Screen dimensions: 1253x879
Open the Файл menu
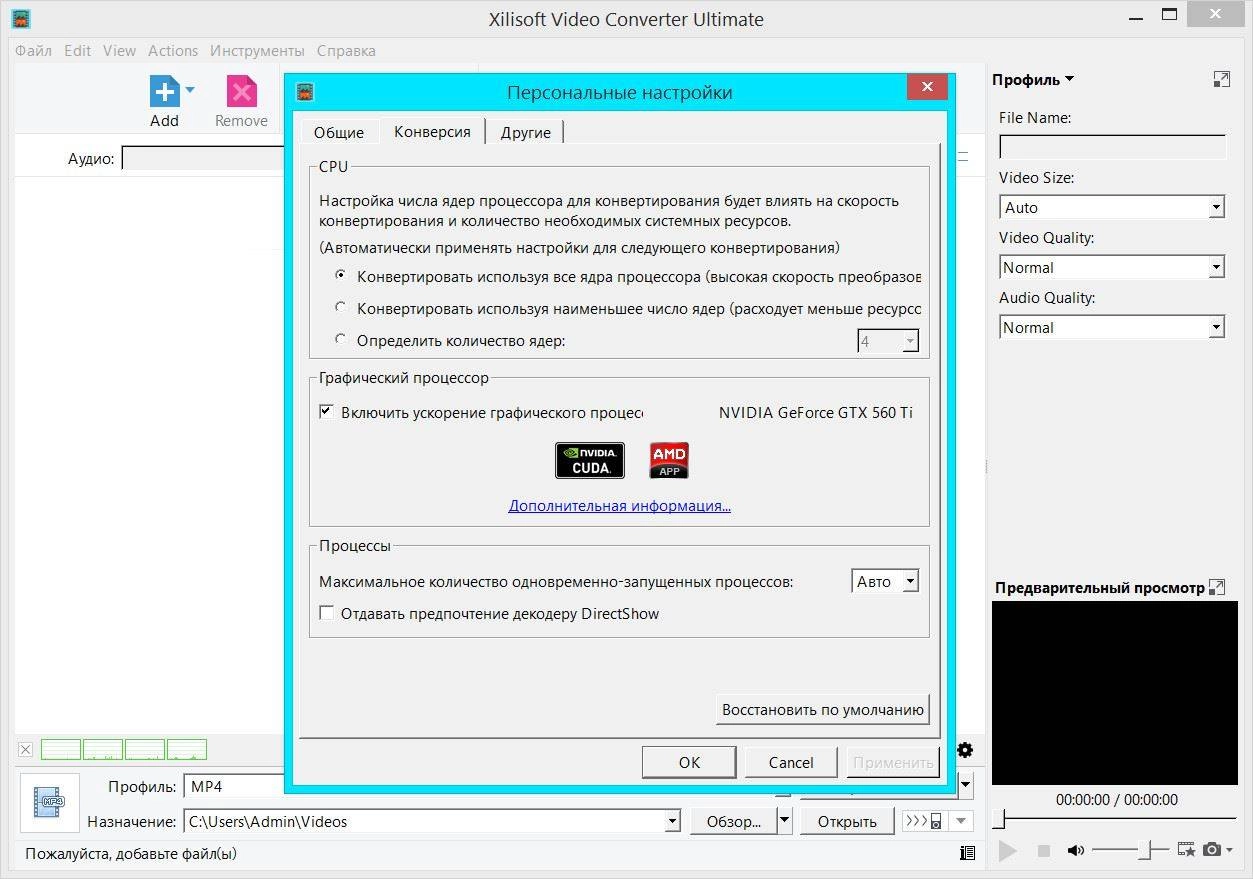point(34,50)
